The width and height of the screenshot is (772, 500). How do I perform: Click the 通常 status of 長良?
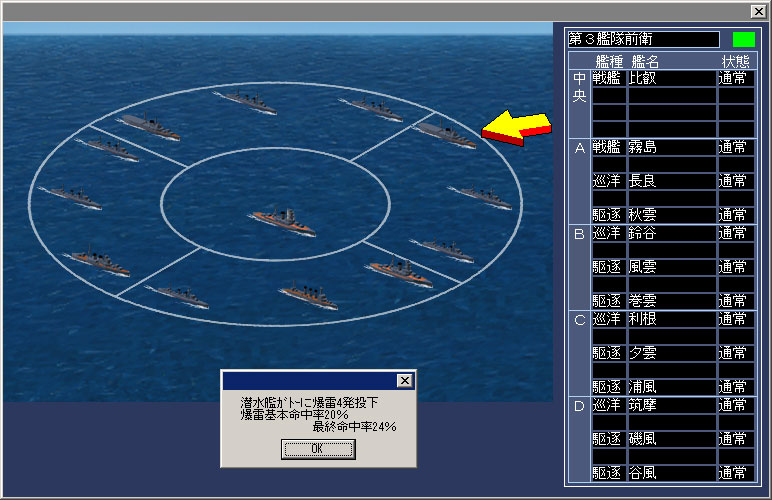[x=736, y=181]
